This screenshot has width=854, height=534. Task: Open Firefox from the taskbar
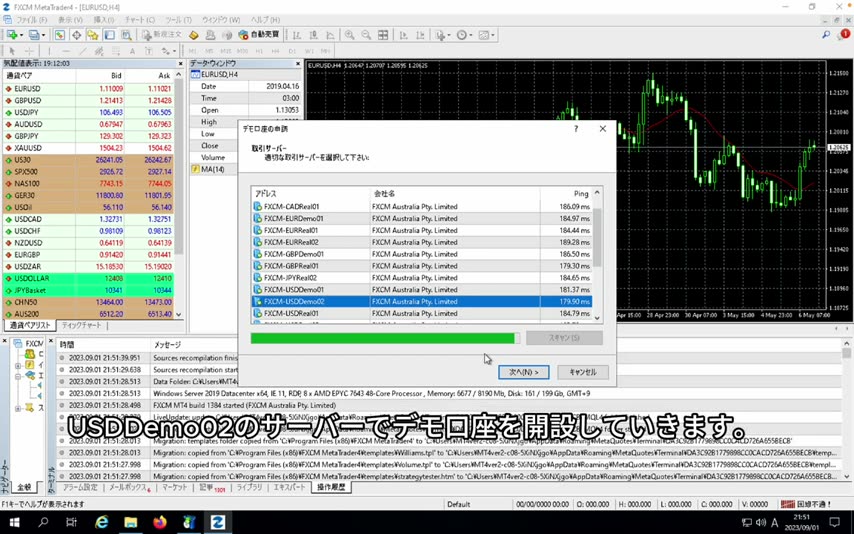(x=160, y=522)
